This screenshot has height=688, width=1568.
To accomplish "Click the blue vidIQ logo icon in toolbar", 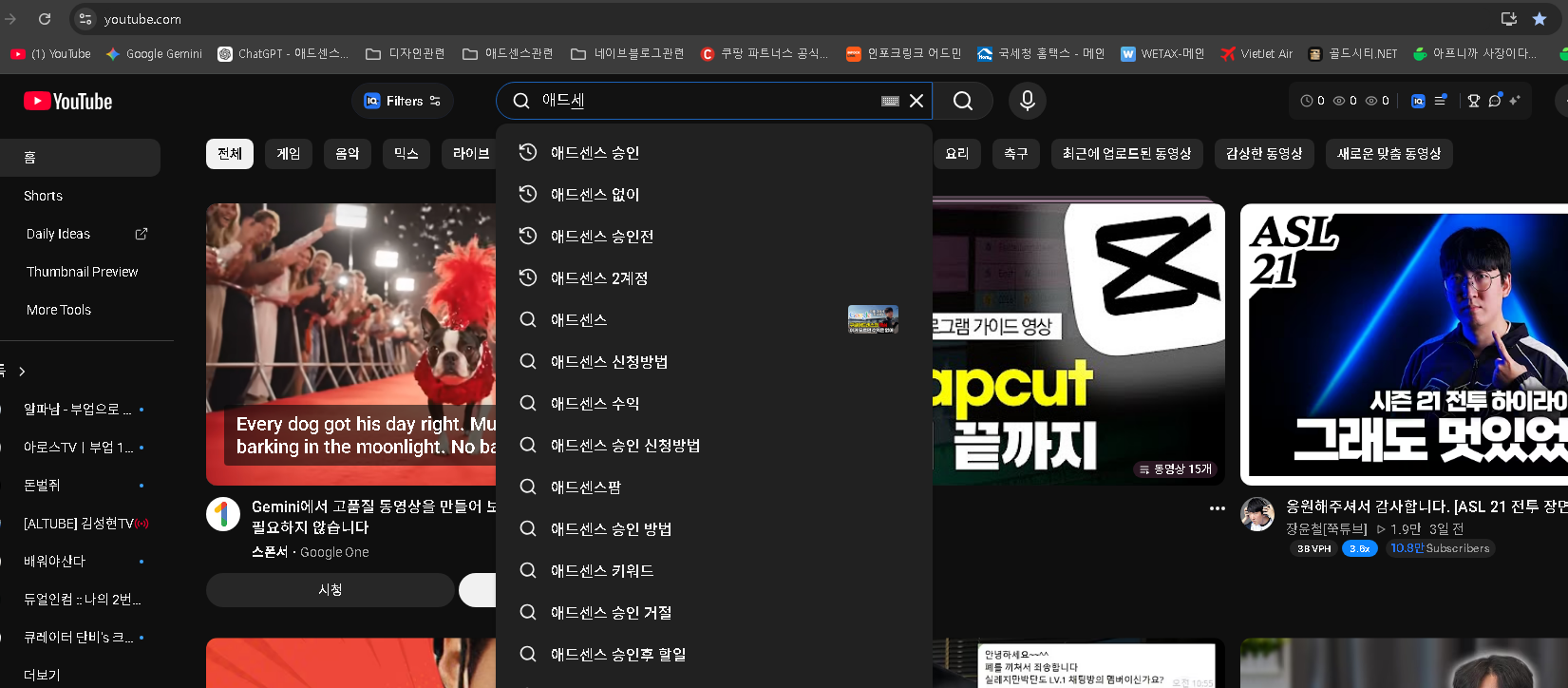I will (x=1418, y=101).
